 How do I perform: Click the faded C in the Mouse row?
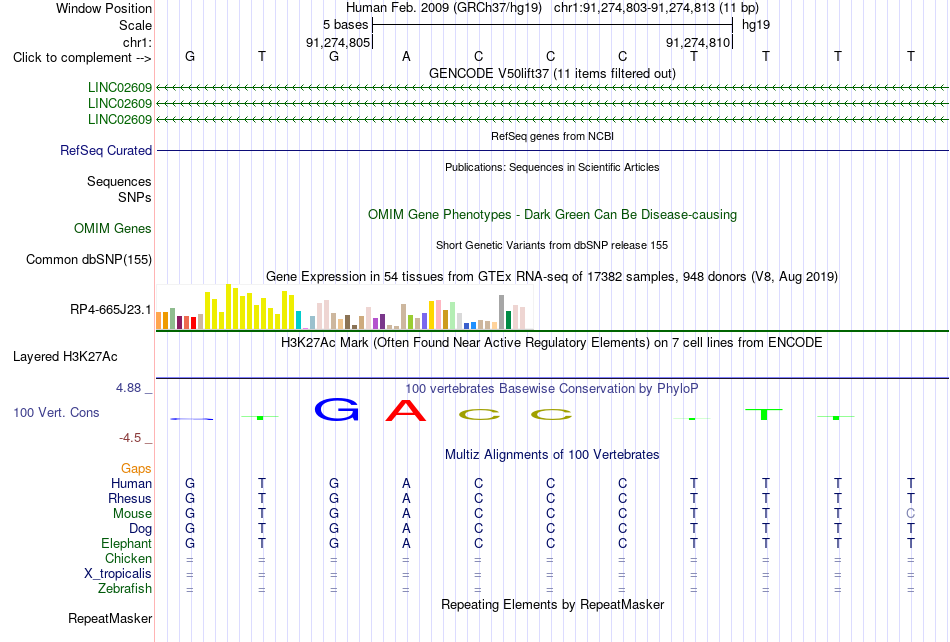coord(910,513)
